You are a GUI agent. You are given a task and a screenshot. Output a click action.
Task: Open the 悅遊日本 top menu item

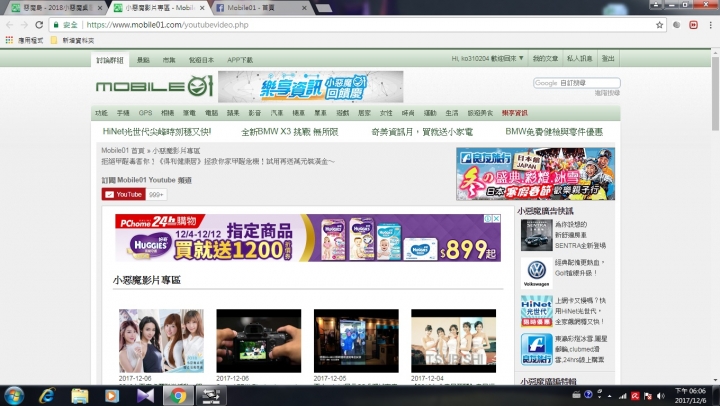(x=201, y=60)
